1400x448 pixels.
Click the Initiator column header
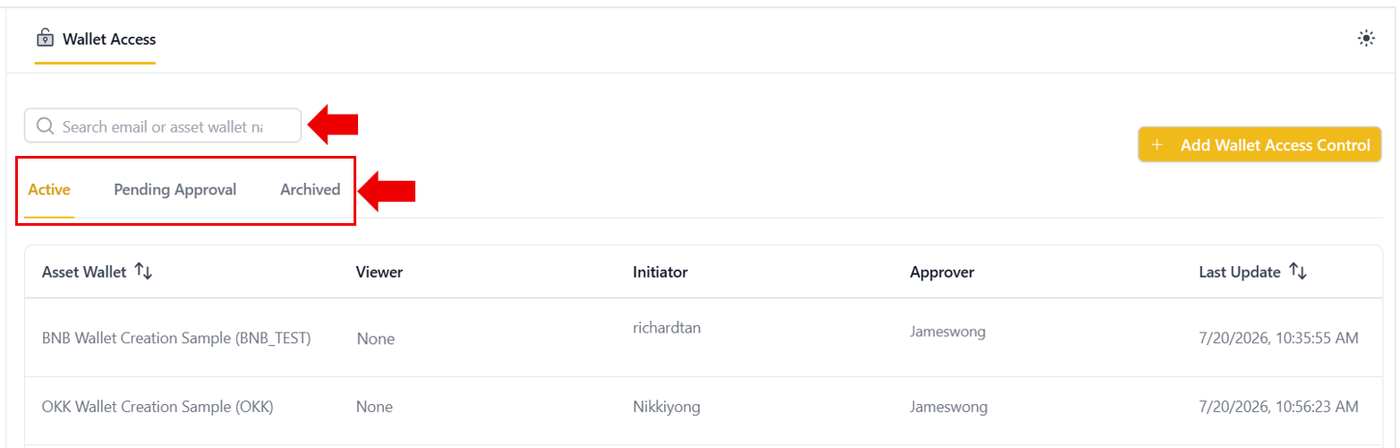point(660,272)
